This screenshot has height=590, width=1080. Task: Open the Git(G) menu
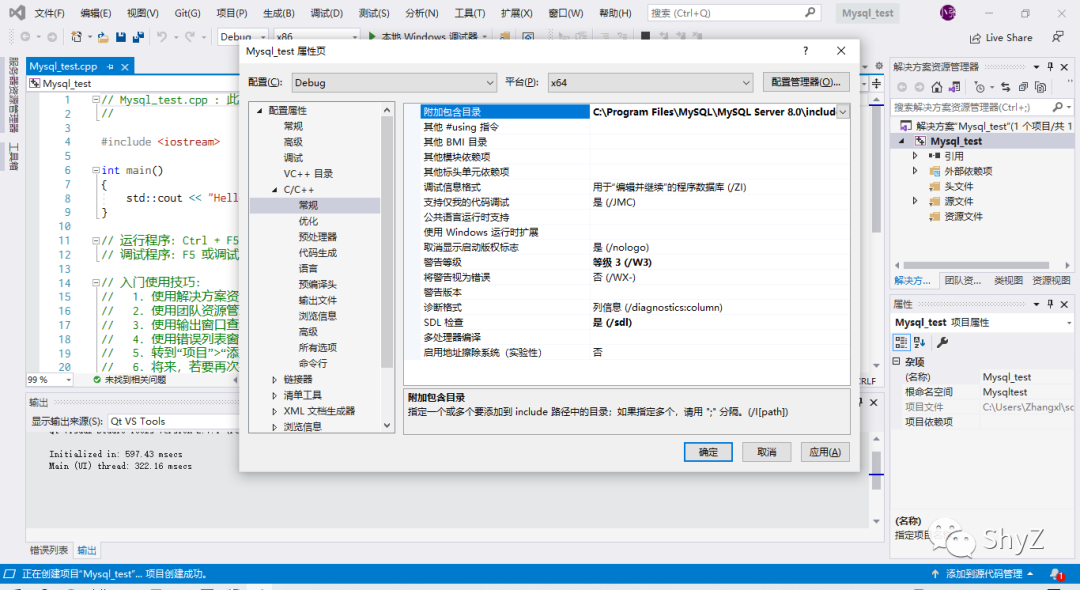click(x=187, y=13)
